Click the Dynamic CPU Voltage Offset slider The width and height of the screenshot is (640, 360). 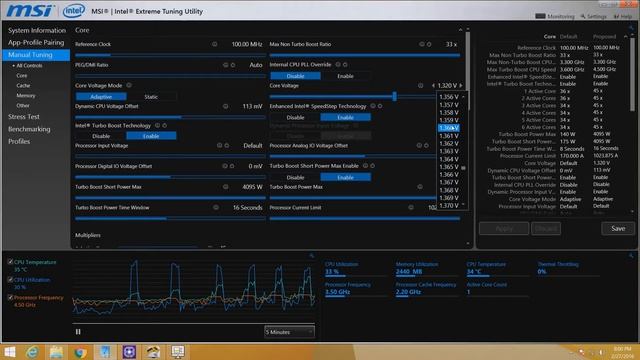pyautogui.click(x=170, y=117)
